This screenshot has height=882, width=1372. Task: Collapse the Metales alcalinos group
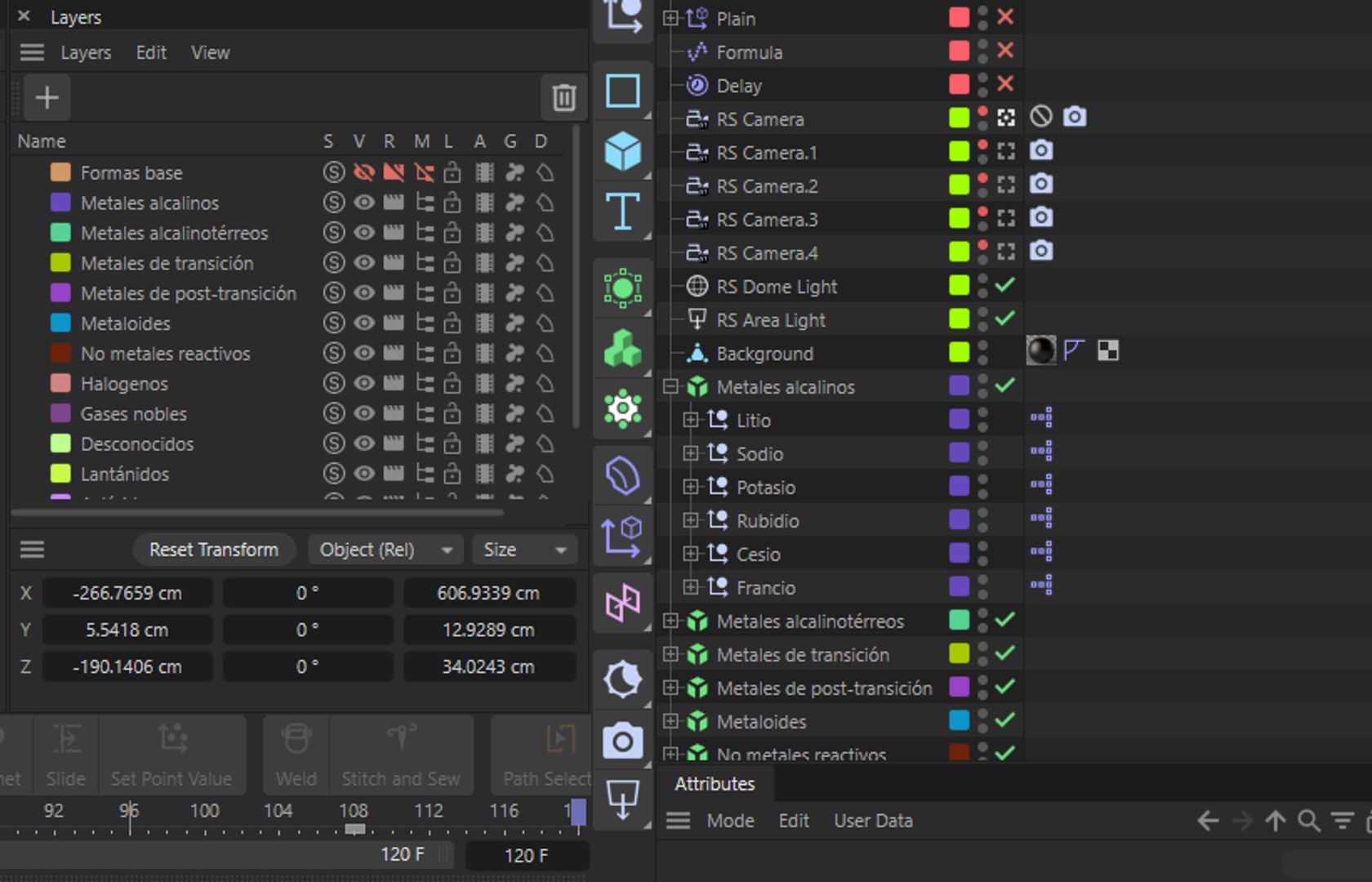point(670,386)
